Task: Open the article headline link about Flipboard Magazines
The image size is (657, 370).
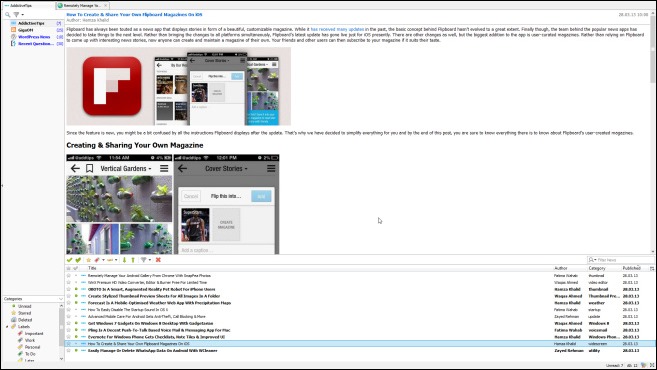Action: 134,14
